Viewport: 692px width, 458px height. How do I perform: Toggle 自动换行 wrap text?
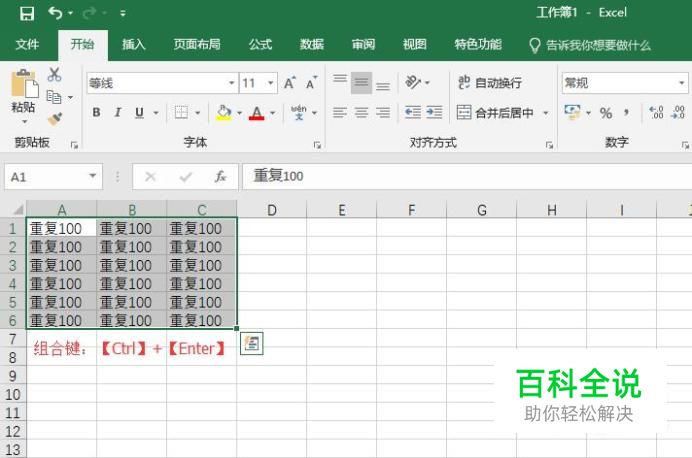click(x=490, y=83)
